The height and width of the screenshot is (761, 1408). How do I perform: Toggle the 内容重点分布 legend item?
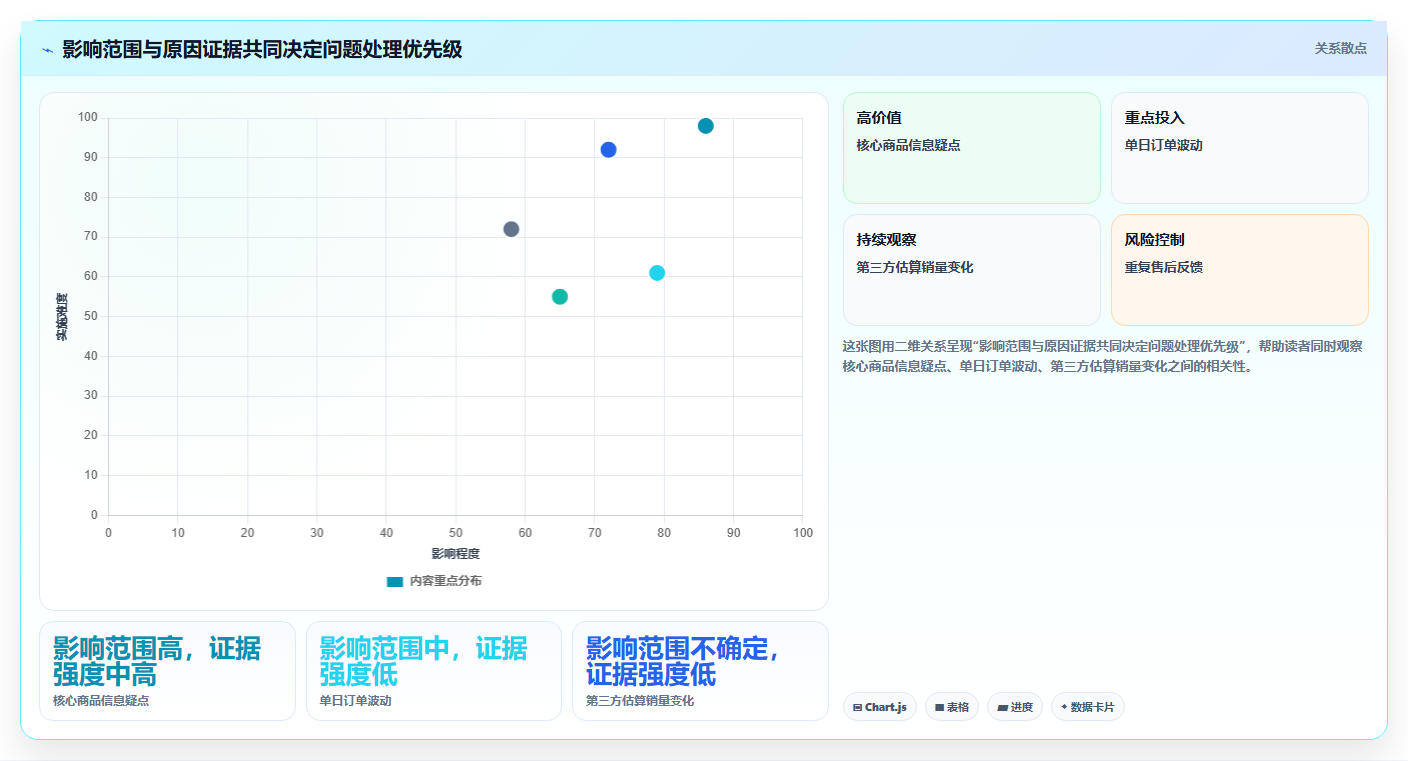coord(434,581)
